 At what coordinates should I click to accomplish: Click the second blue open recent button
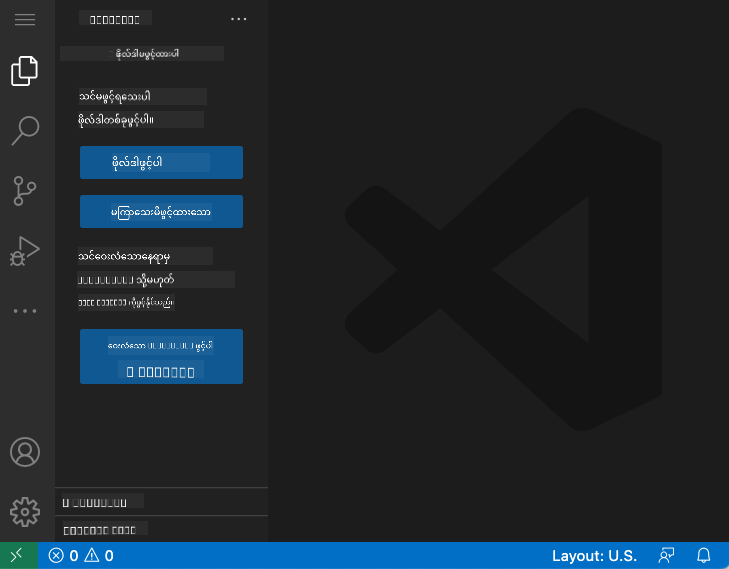(x=161, y=212)
